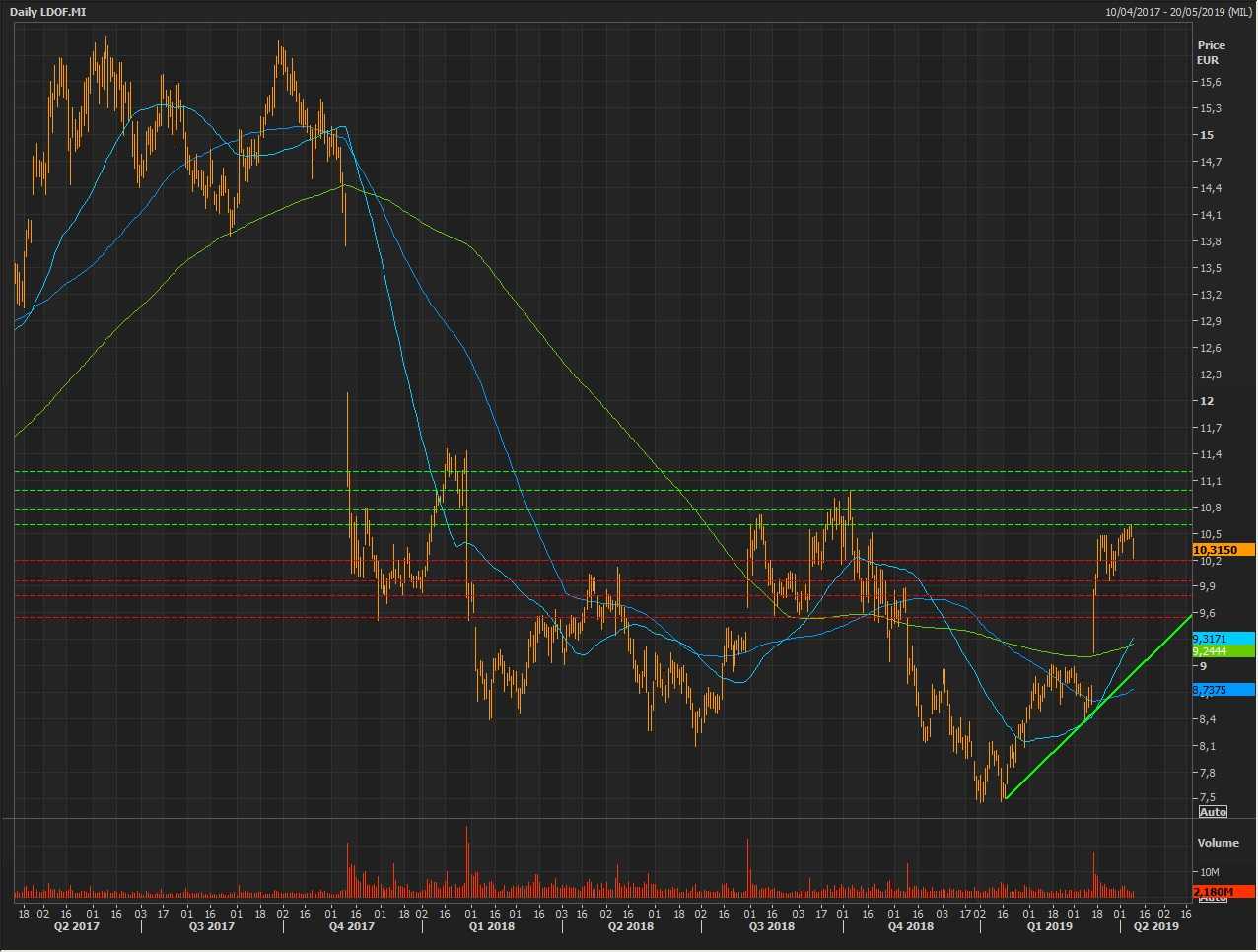Screen dimensions: 1258x952
Task: Click the 12 price level on the axis
Action: click(1207, 401)
